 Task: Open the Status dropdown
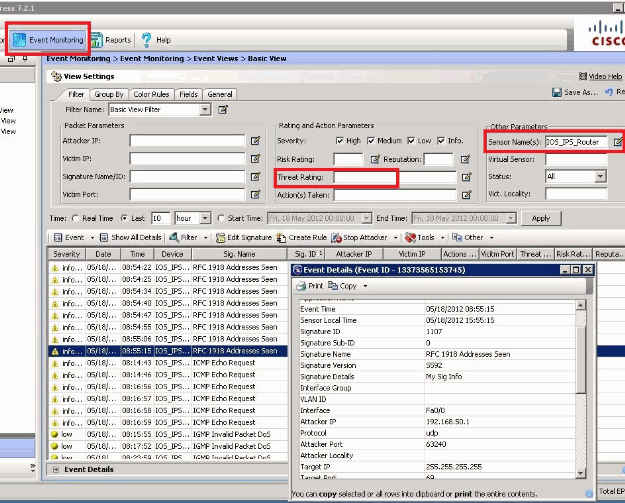point(600,176)
